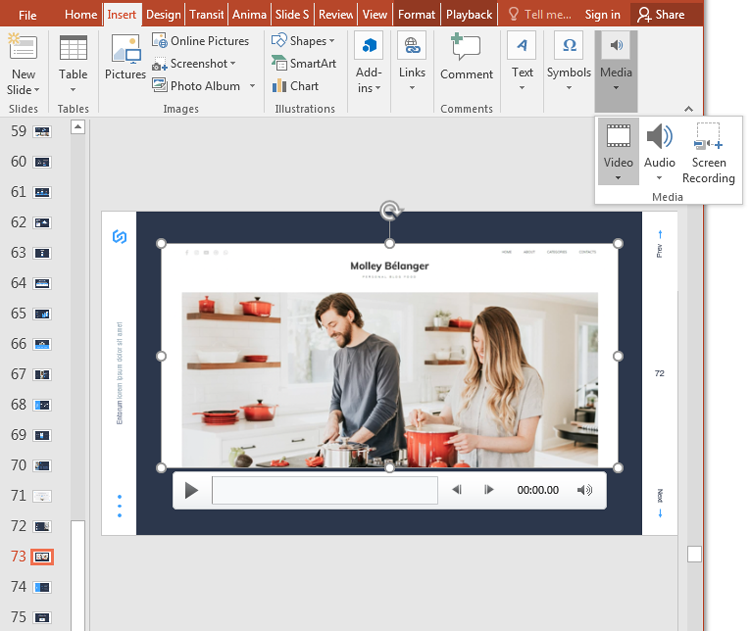
Task: Start a Screen Recording
Action: pyautogui.click(x=708, y=152)
